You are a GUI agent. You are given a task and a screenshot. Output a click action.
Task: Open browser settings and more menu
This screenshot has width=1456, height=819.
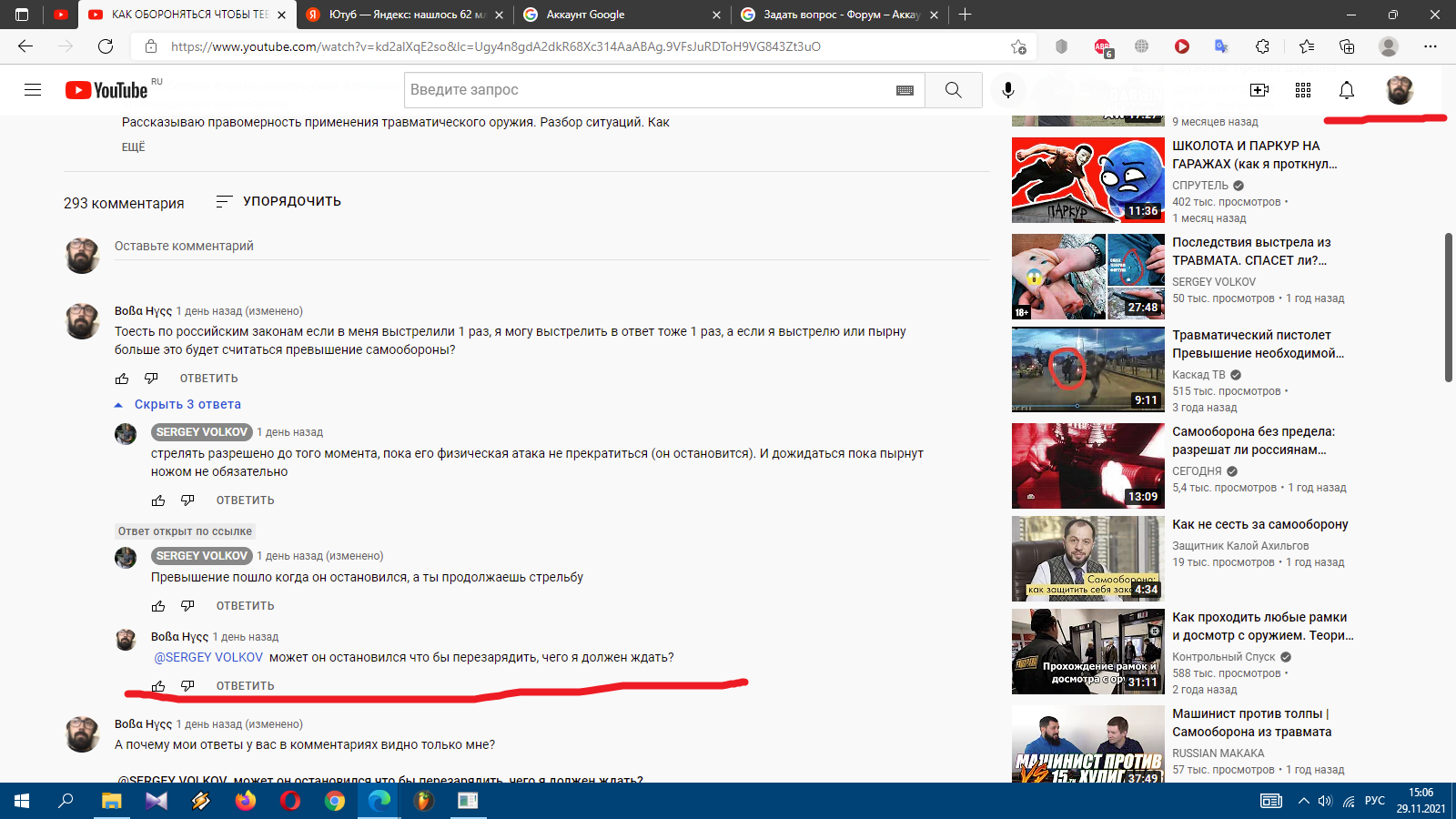coord(1431,46)
